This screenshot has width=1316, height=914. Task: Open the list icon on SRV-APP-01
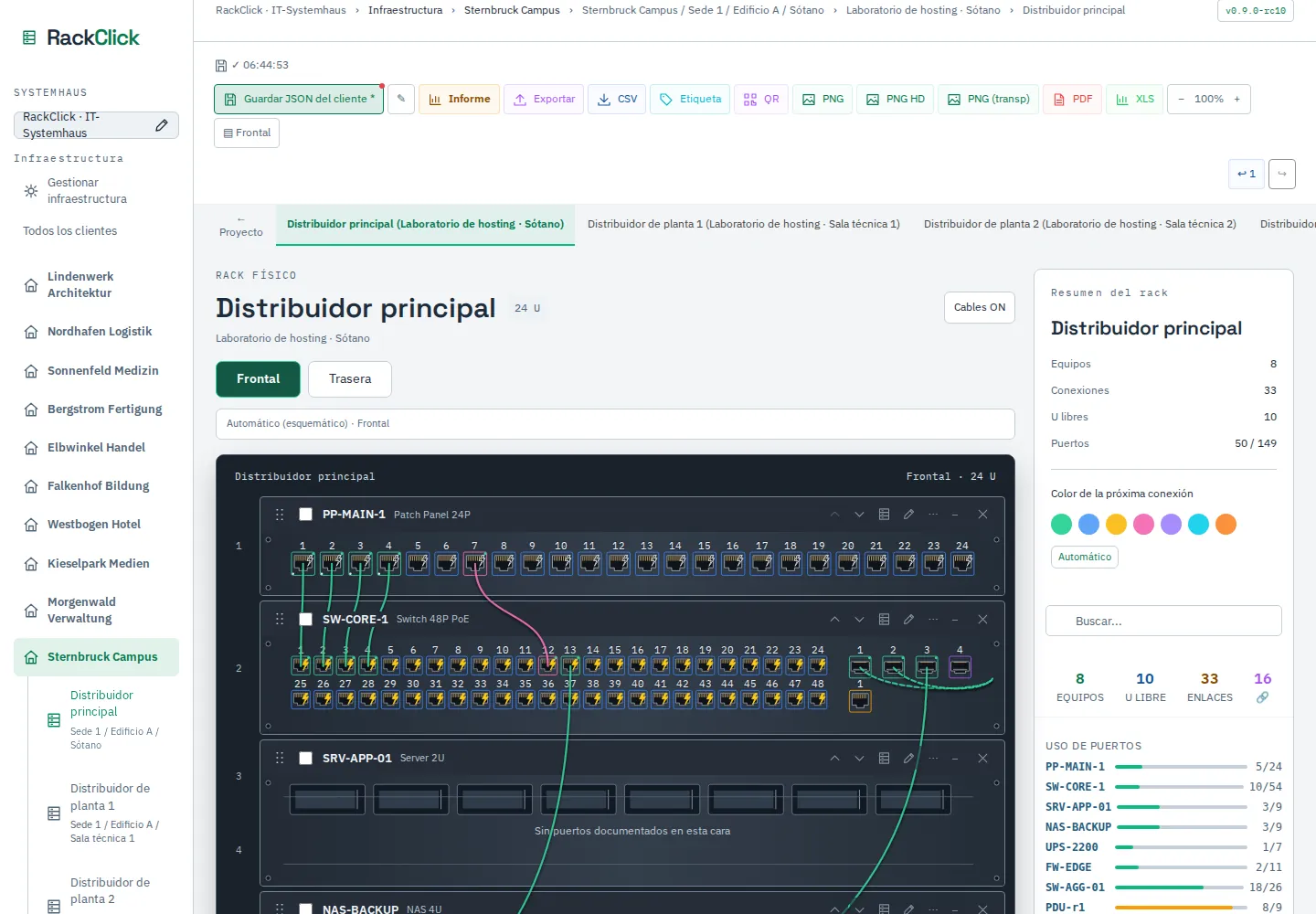pyautogui.click(x=884, y=759)
